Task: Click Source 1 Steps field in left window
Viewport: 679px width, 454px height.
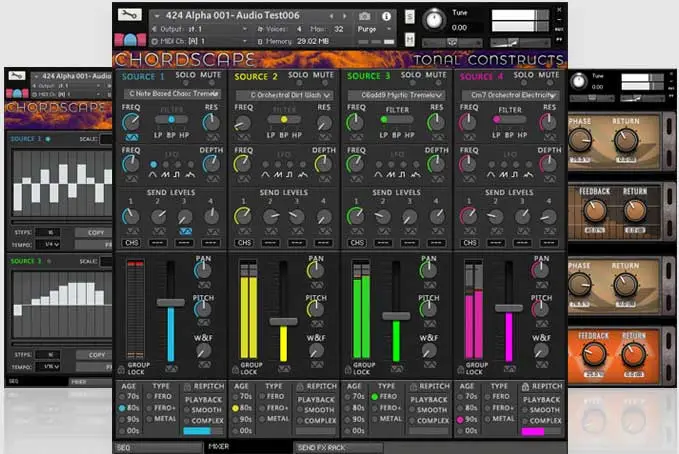Action: [48, 233]
